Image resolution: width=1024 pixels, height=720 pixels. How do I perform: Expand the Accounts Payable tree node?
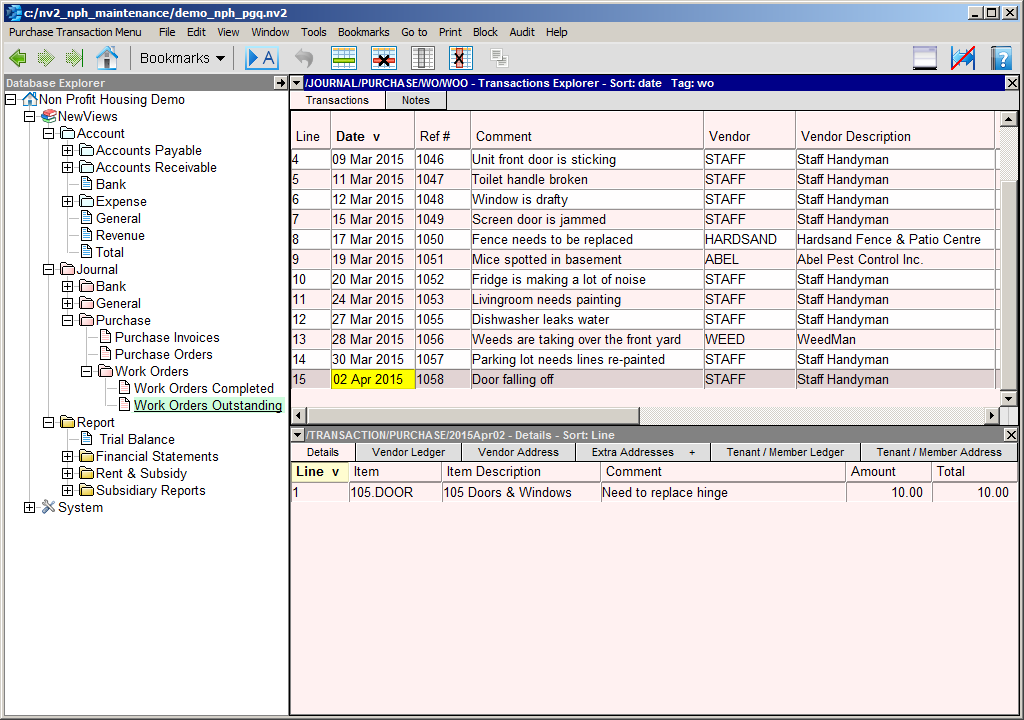(x=68, y=151)
